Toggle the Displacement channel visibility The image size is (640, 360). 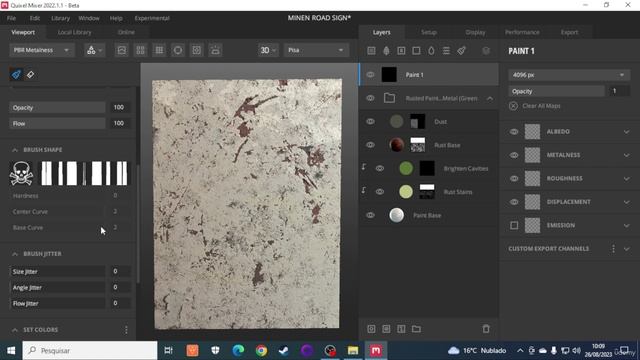514,202
